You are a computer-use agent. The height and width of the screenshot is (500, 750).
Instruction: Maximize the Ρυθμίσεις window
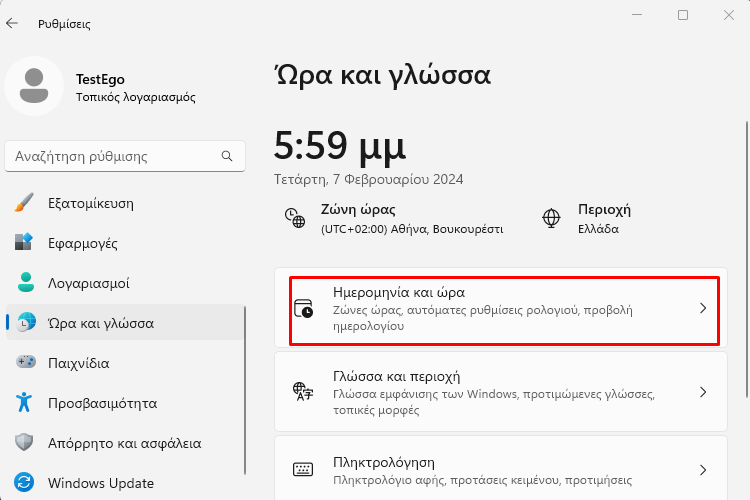coord(683,15)
